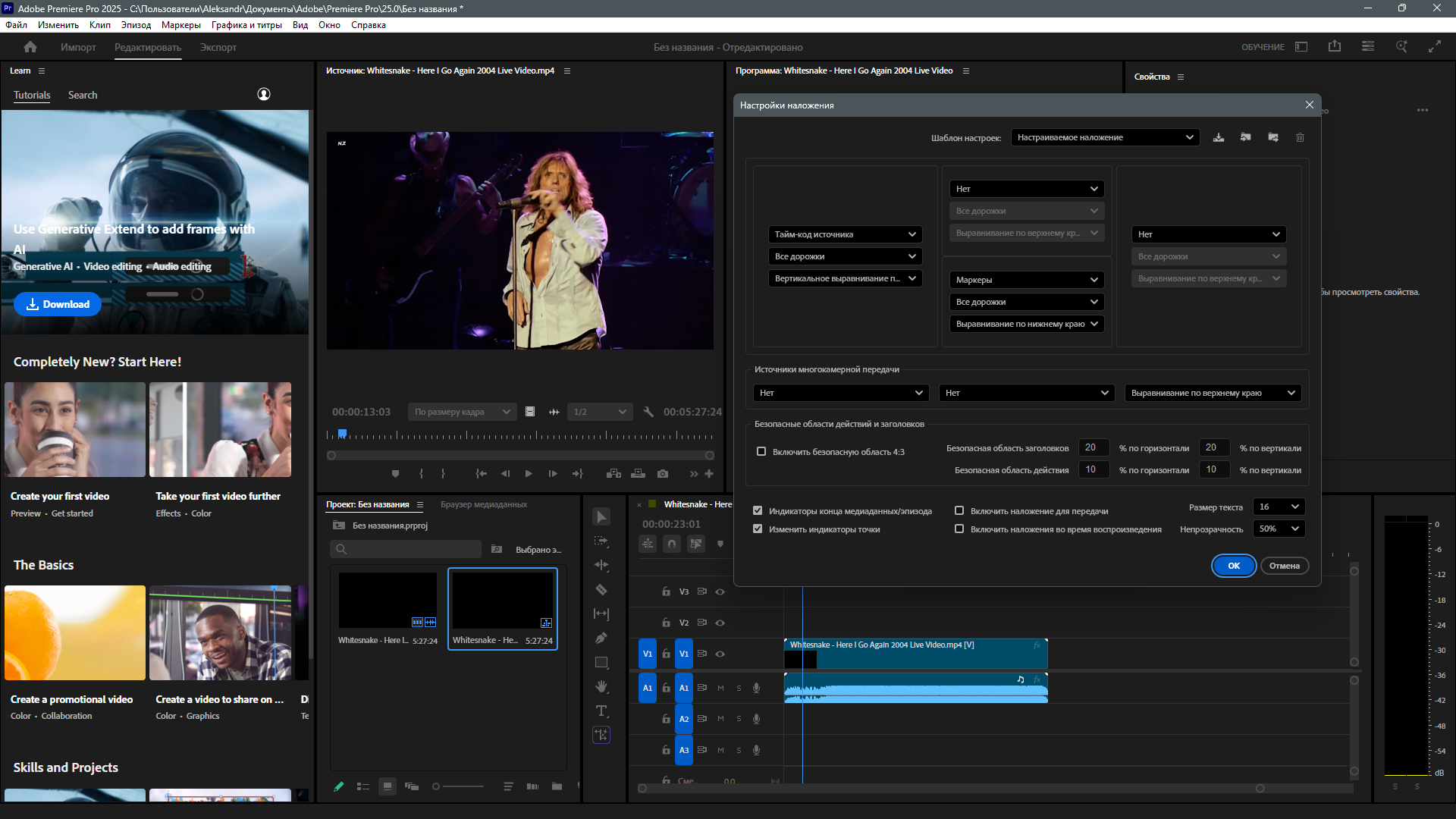Viewport: 1456px width, 819px height.
Task: Uncheck change point indicators checkbox
Action: pos(758,529)
